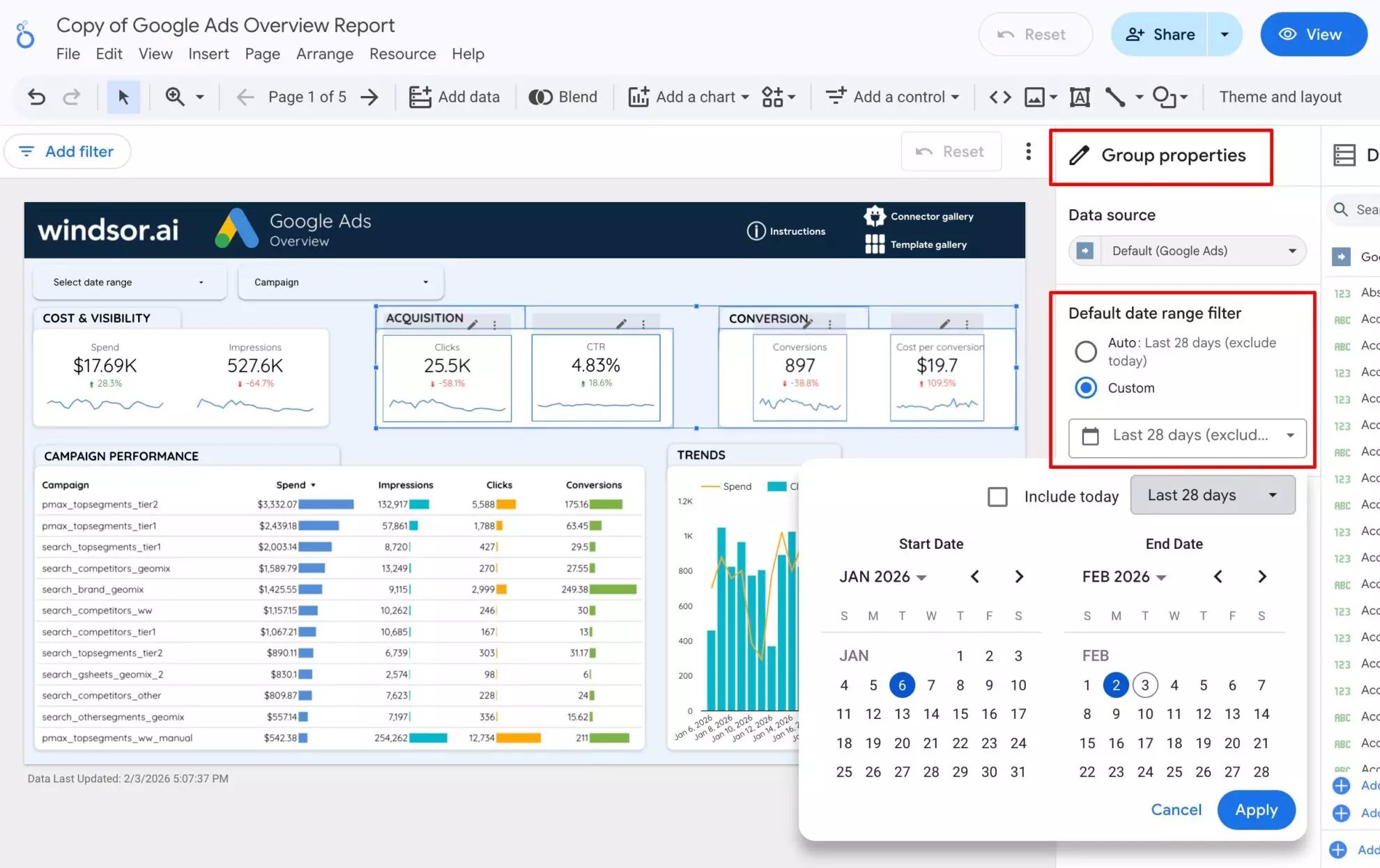Select Auto Last 28 days radio option
The width and height of the screenshot is (1380, 868).
(x=1085, y=351)
